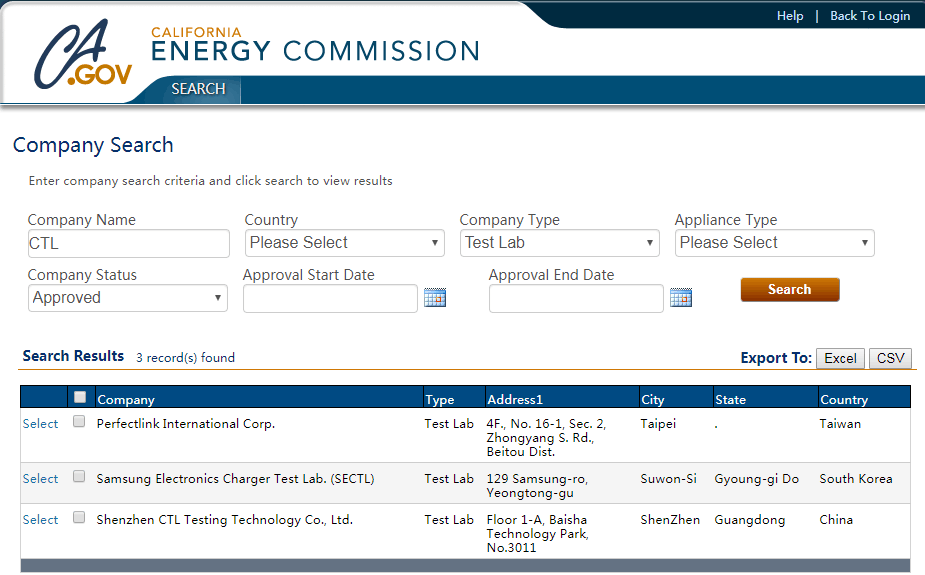Open the Approval Start Date calendar picker

[x=435, y=298]
